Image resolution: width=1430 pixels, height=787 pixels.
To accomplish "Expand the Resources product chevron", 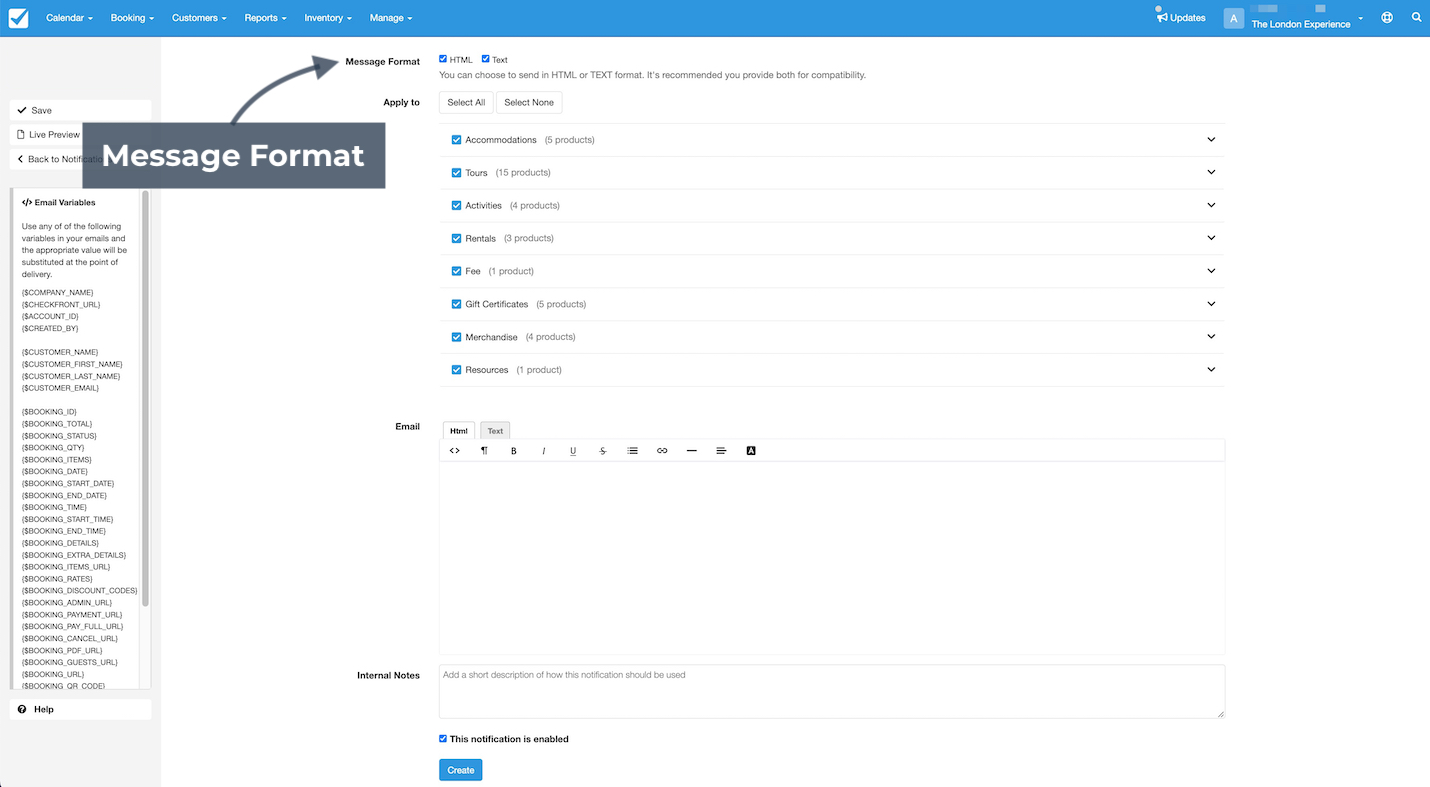I will point(1211,369).
